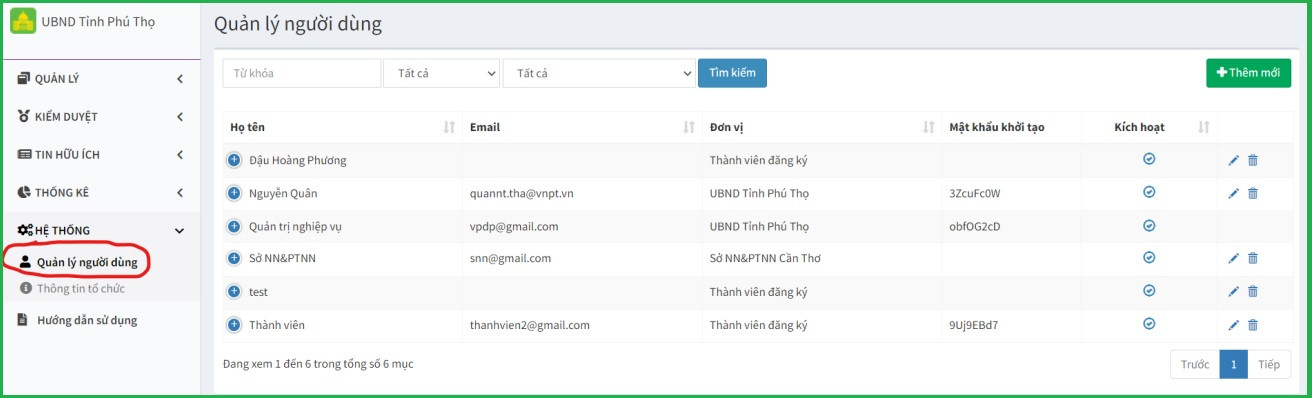Click the Tìm kiếm search button
This screenshot has height=398, width=1312.
(x=732, y=73)
